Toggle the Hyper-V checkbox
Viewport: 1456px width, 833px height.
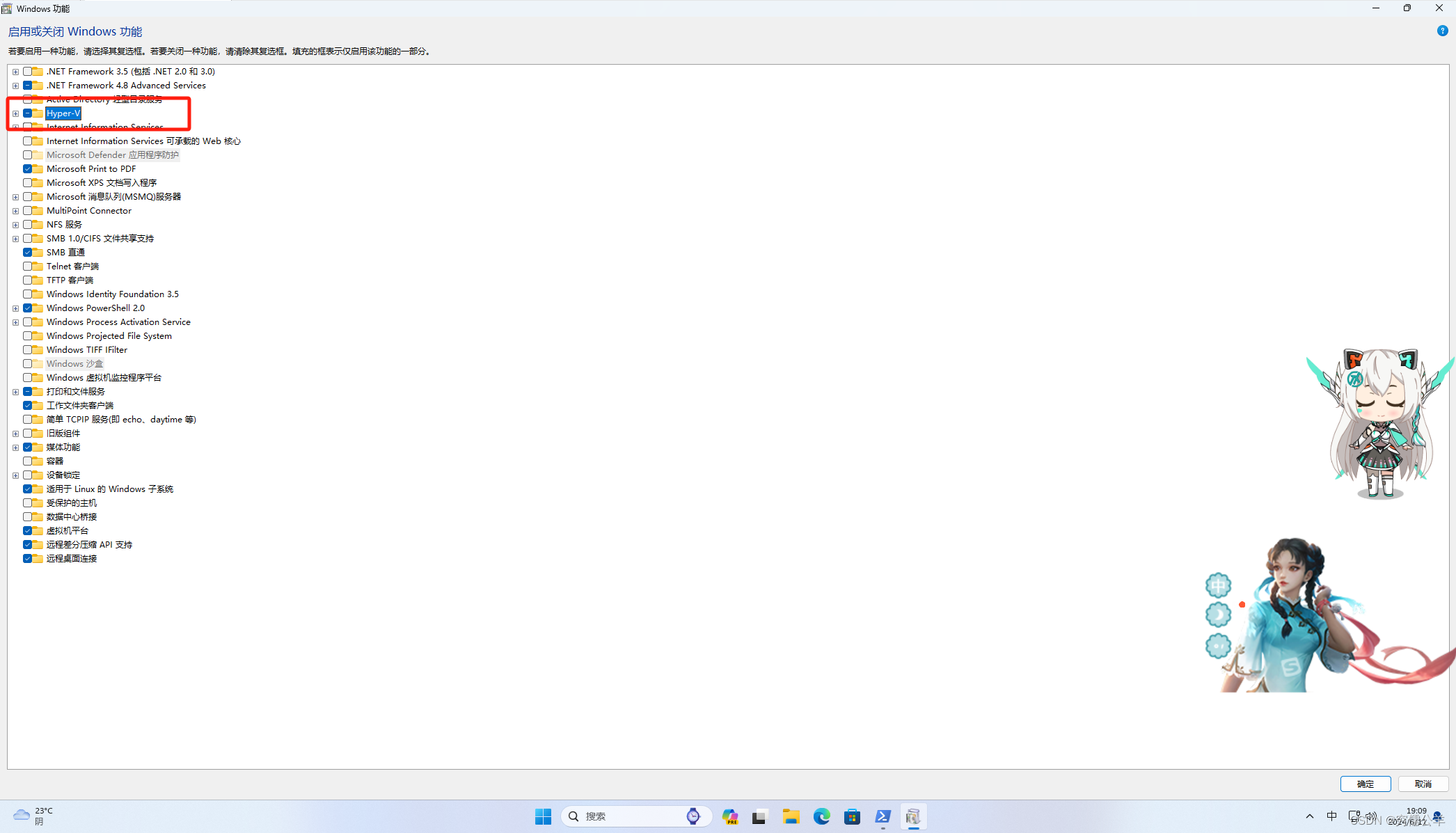28,113
